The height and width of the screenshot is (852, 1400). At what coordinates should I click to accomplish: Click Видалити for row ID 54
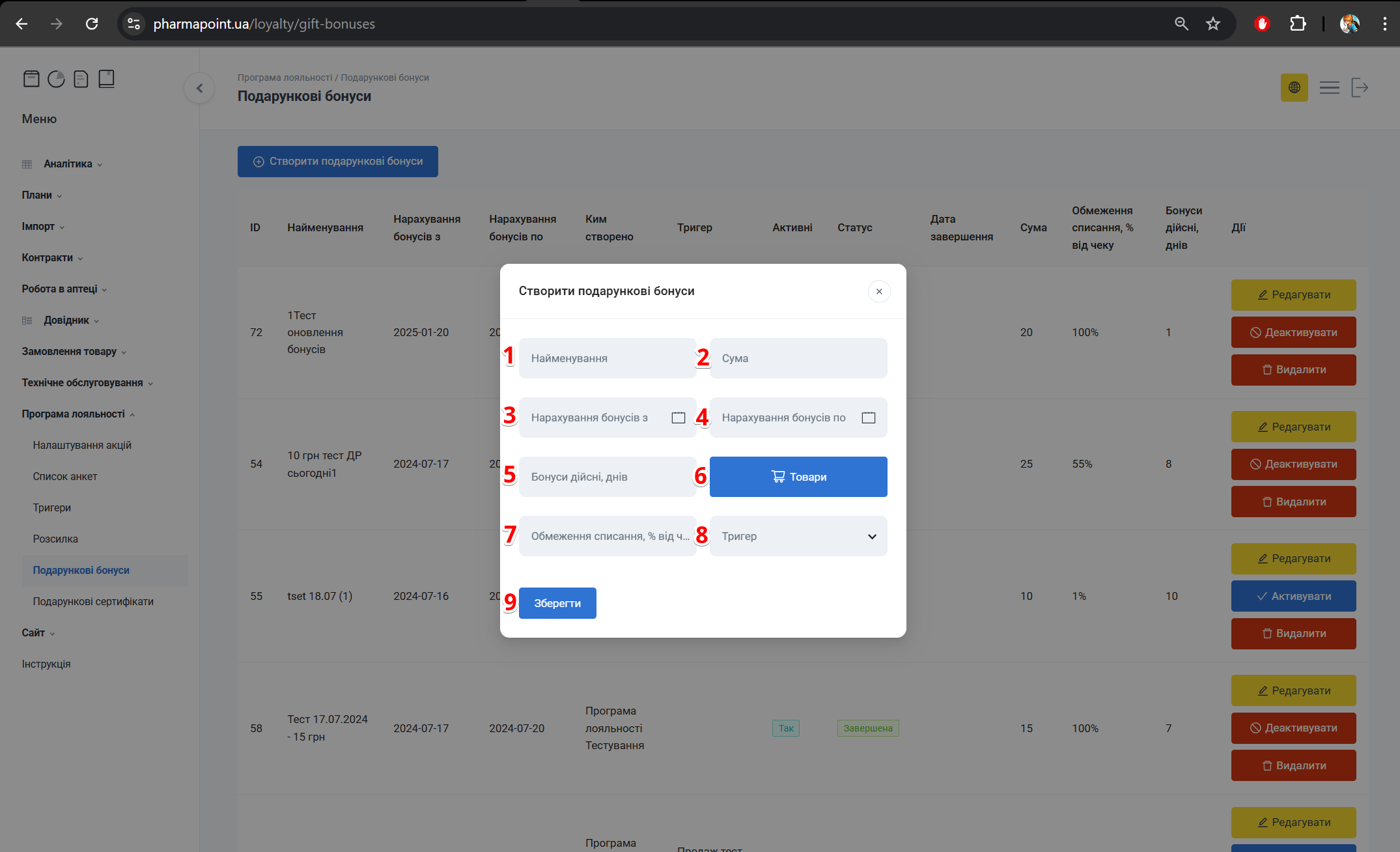click(1293, 502)
